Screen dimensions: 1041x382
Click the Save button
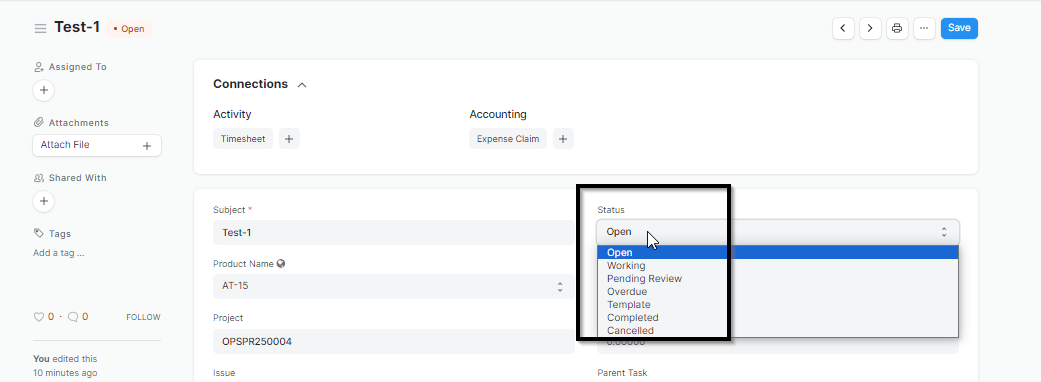pos(959,28)
